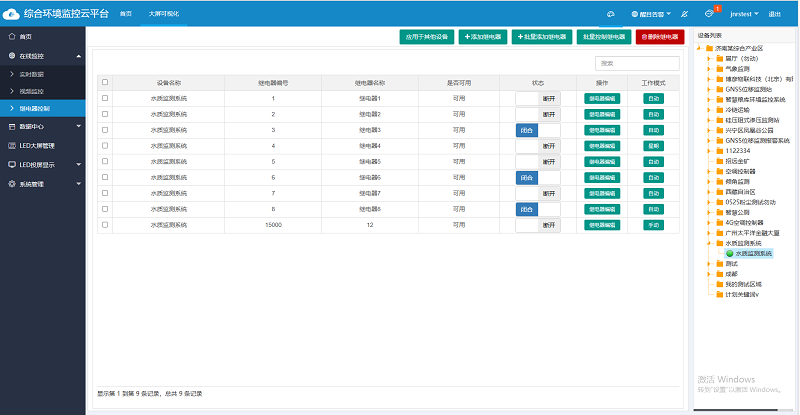
Task: Open 实时数据 in the sidebar menu
Action: 32,75
